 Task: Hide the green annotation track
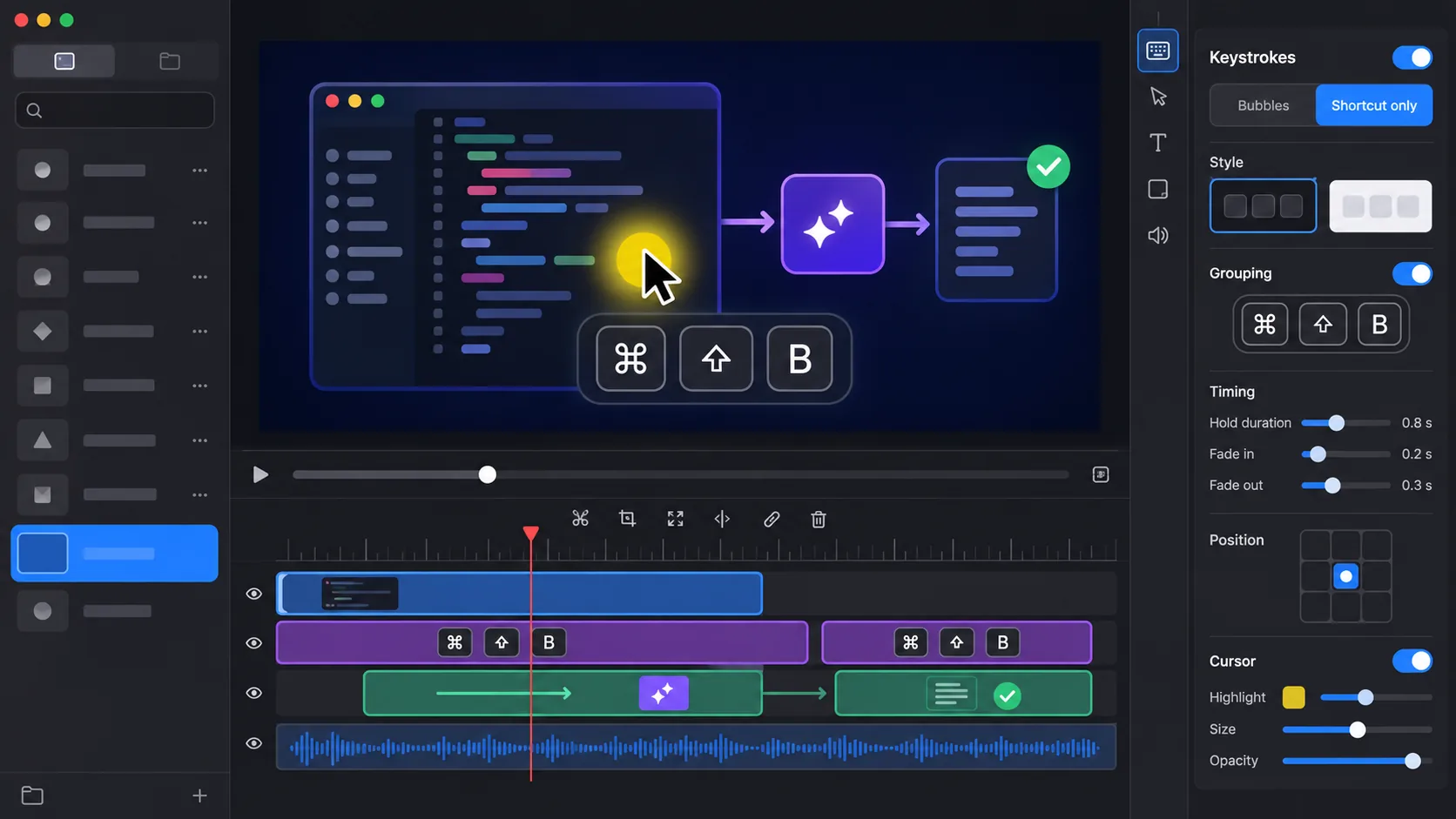(253, 693)
